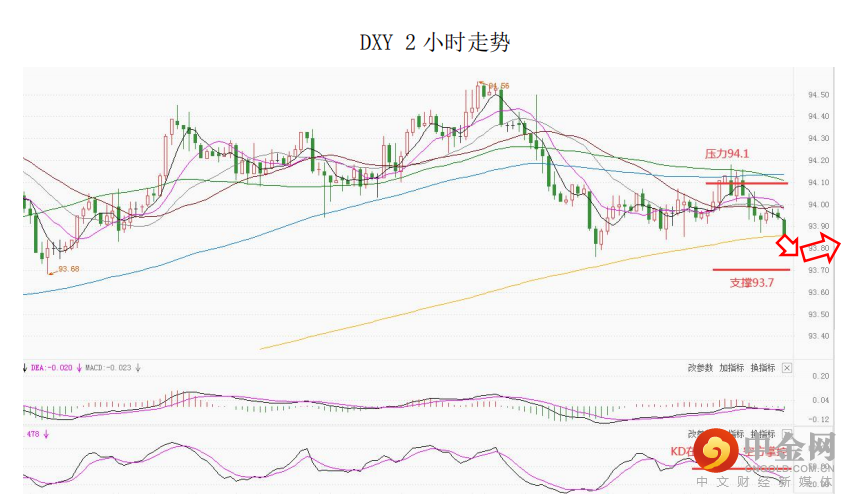This screenshot has width=850, height=500.
Task: Click the 94.40 price axis value
Action: (x=818, y=117)
